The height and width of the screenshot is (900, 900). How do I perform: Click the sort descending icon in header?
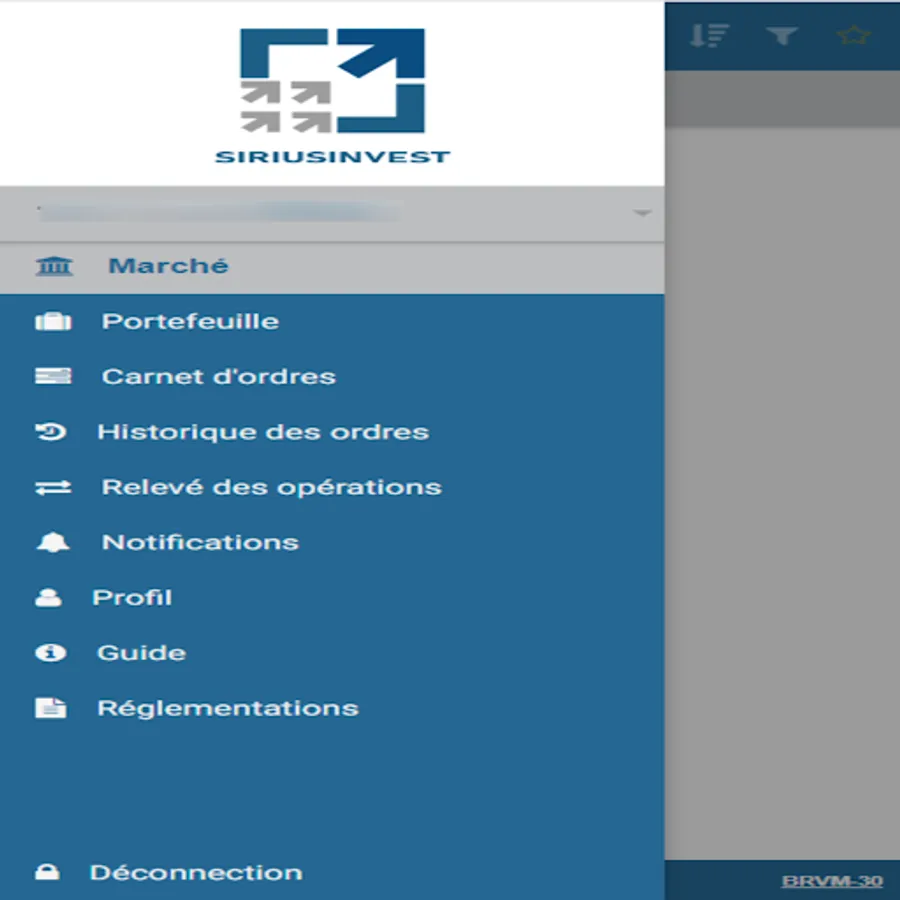pyautogui.click(x=709, y=36)
